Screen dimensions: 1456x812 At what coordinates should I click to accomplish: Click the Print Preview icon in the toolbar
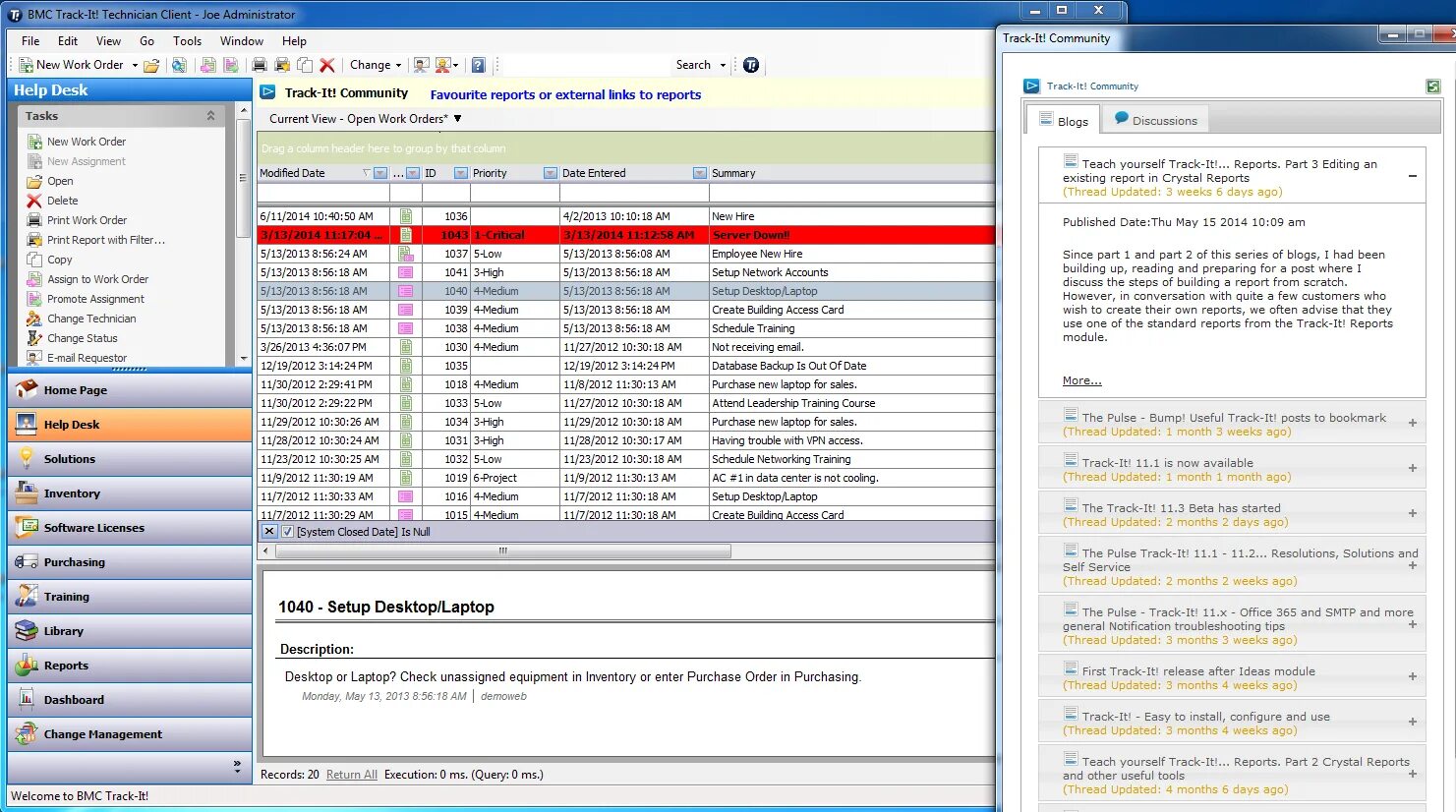tap(282, 65)
